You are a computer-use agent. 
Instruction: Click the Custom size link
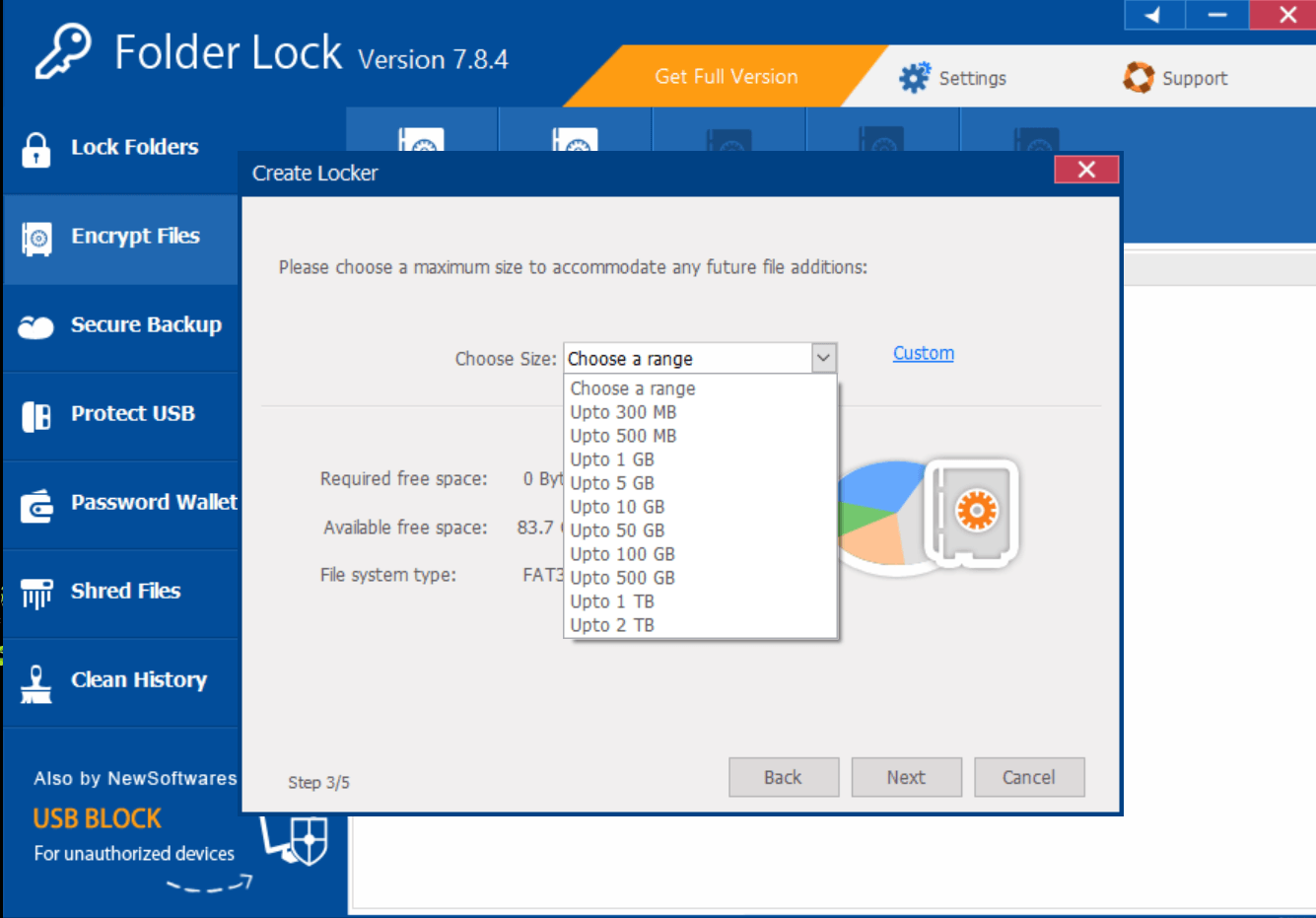(x=923, y=353)
